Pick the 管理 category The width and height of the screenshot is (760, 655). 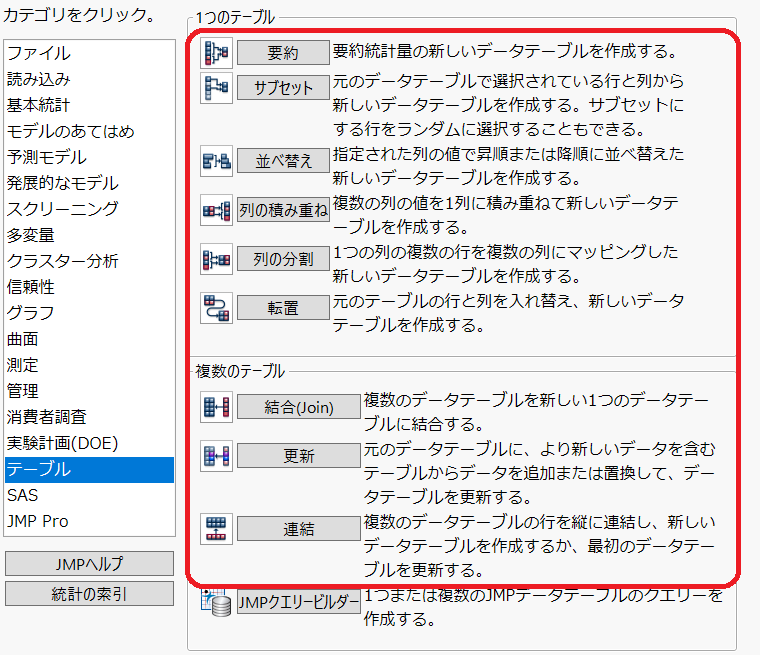coord(89,391)
